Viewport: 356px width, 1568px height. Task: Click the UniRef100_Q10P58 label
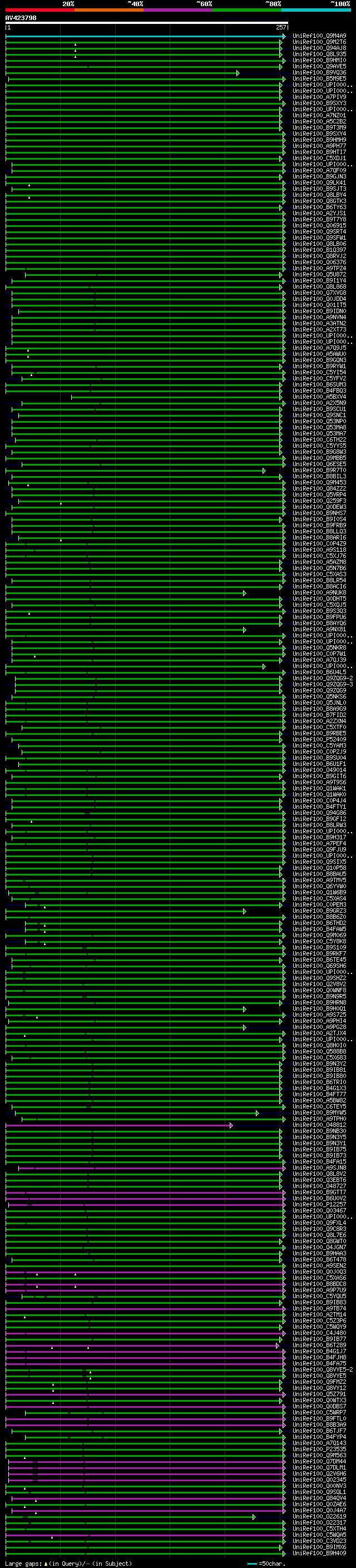tap(319, 868)
